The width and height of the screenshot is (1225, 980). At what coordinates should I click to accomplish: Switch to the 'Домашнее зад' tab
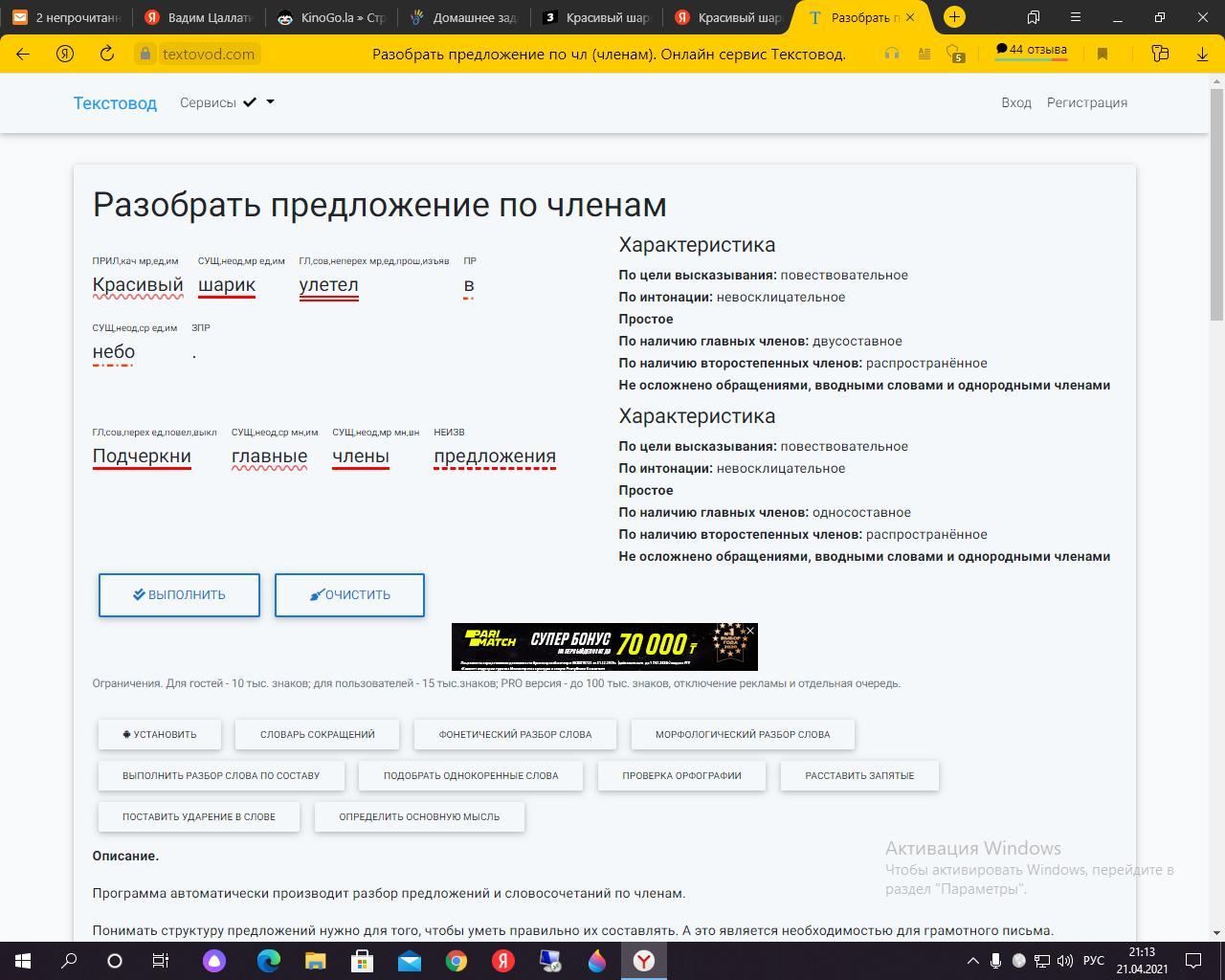(x=464, y=17)
